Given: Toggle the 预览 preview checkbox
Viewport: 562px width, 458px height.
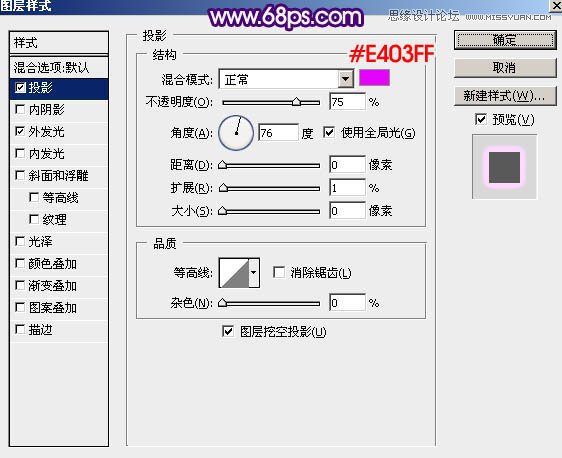Looking at the screenshot, I should (x=481, y=119).
